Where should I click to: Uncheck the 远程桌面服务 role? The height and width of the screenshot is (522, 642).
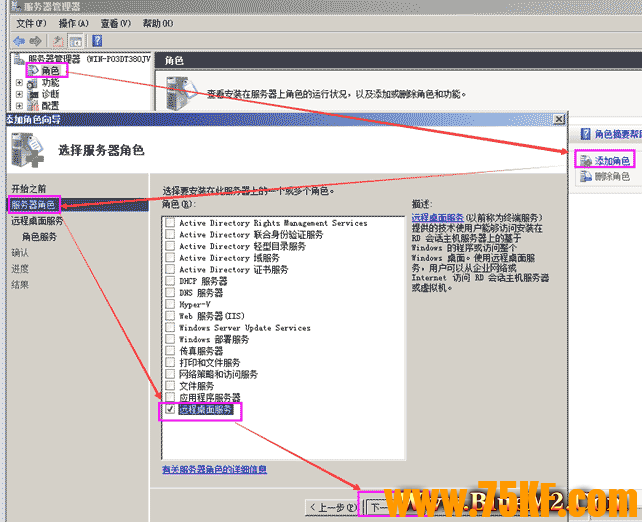[170, 409]
